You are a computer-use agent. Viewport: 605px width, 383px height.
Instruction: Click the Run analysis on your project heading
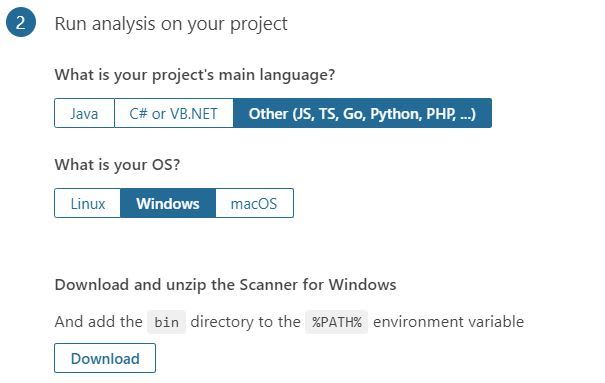coord(171,24)
